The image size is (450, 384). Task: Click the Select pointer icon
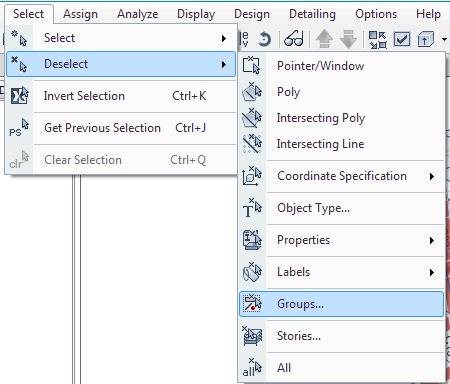(19, 38)
